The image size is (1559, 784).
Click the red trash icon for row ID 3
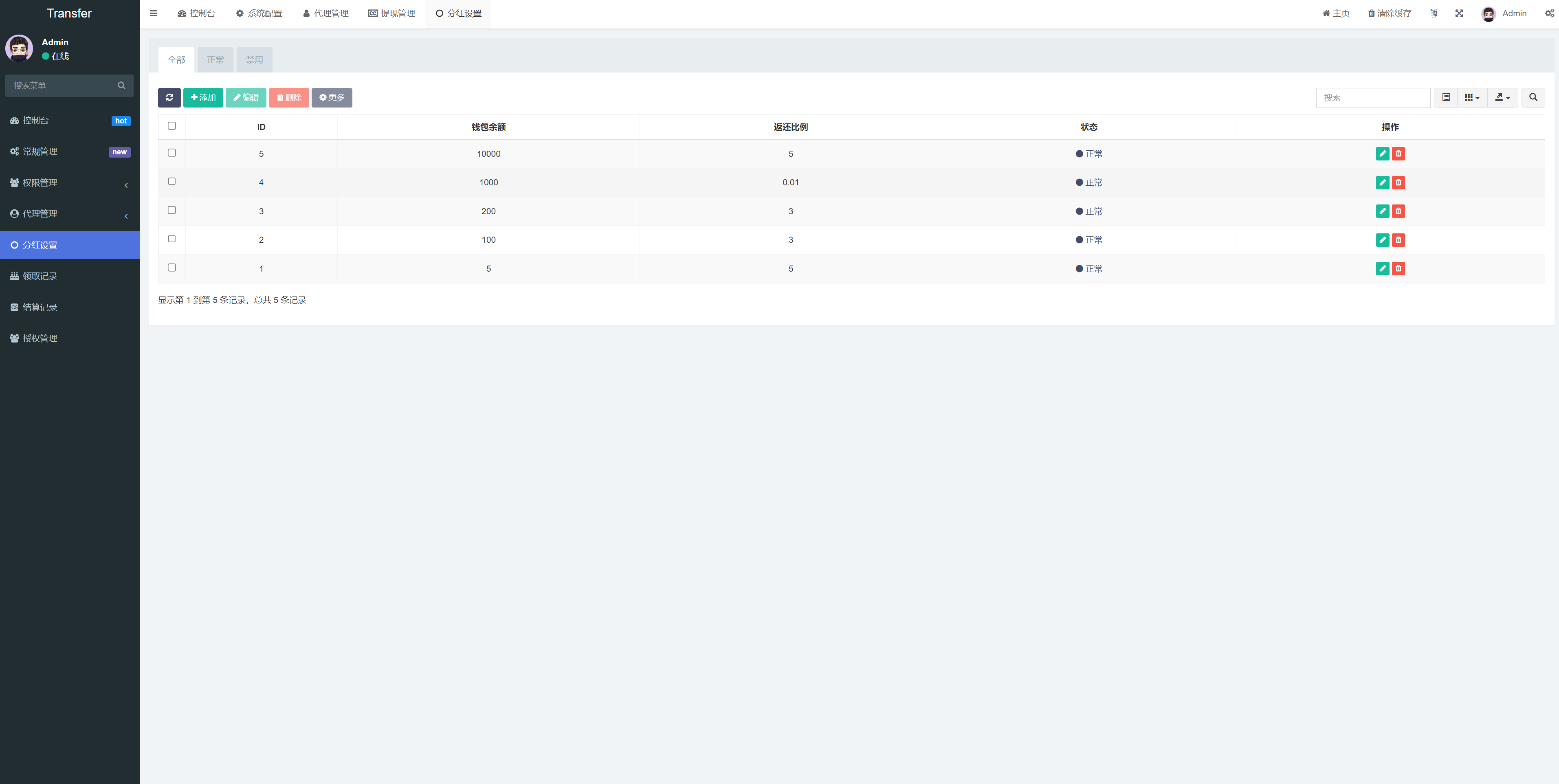pyautogui.click(x=1398, y=211)
